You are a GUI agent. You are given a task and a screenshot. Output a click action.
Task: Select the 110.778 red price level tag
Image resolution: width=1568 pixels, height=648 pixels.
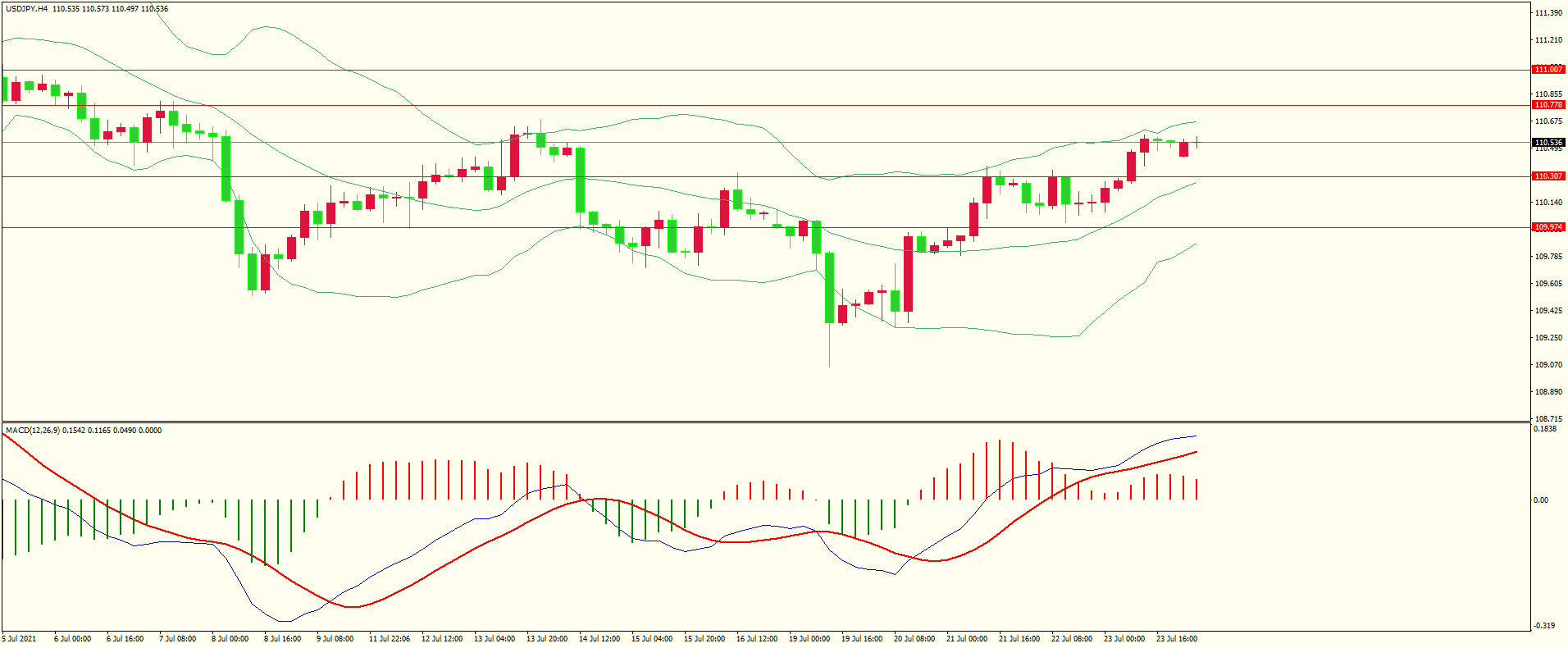click(1548, 105)
